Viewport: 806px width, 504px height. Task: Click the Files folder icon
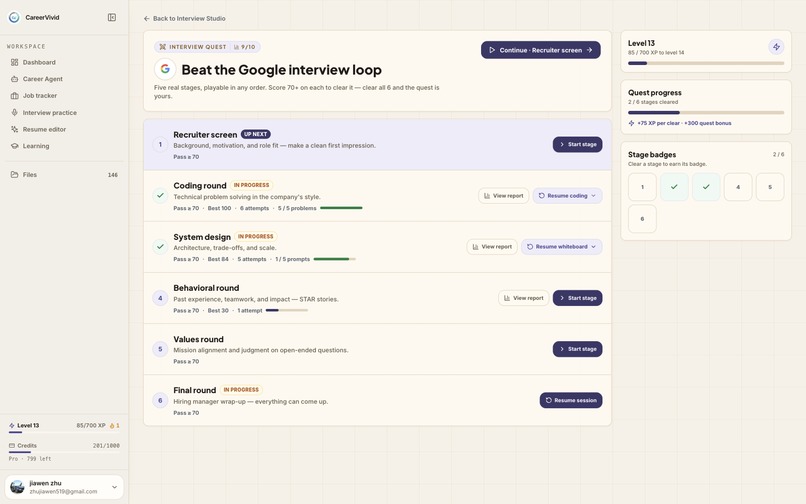pyautogui.click(x=14, y=175)
